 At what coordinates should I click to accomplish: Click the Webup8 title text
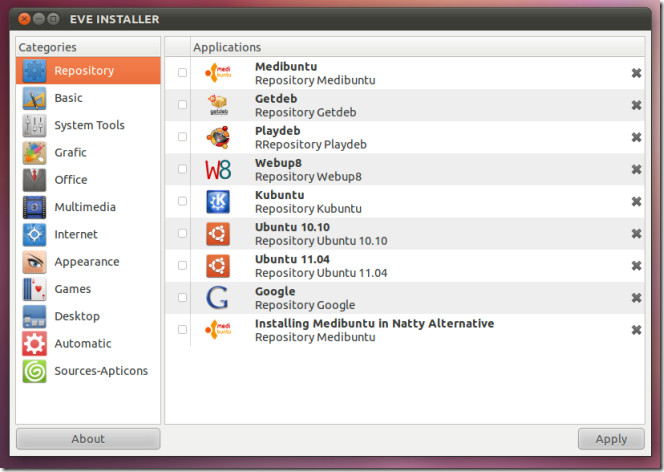click(x=278, y=163)
